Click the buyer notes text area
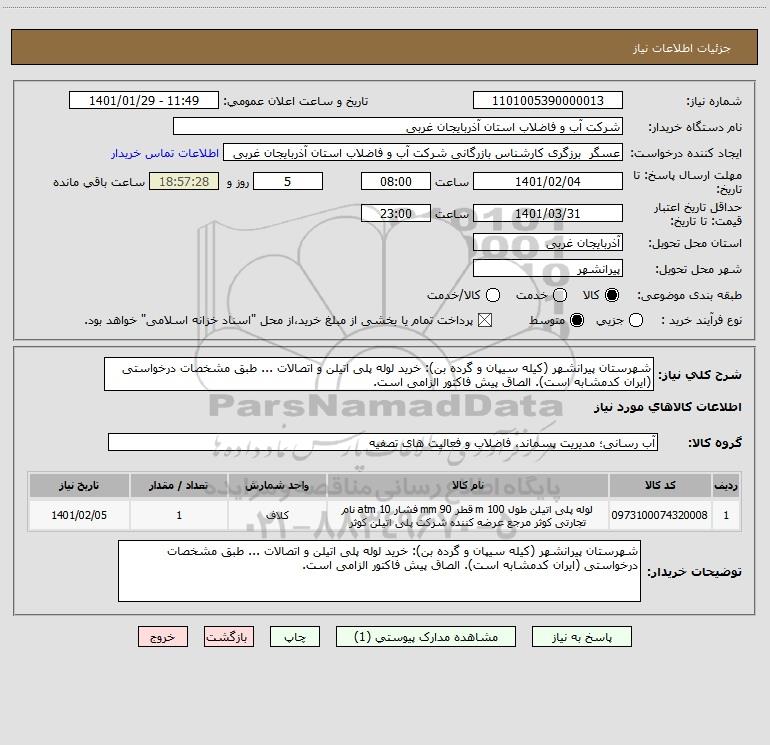Screen dimensions: 770x745 pos(379,571)
